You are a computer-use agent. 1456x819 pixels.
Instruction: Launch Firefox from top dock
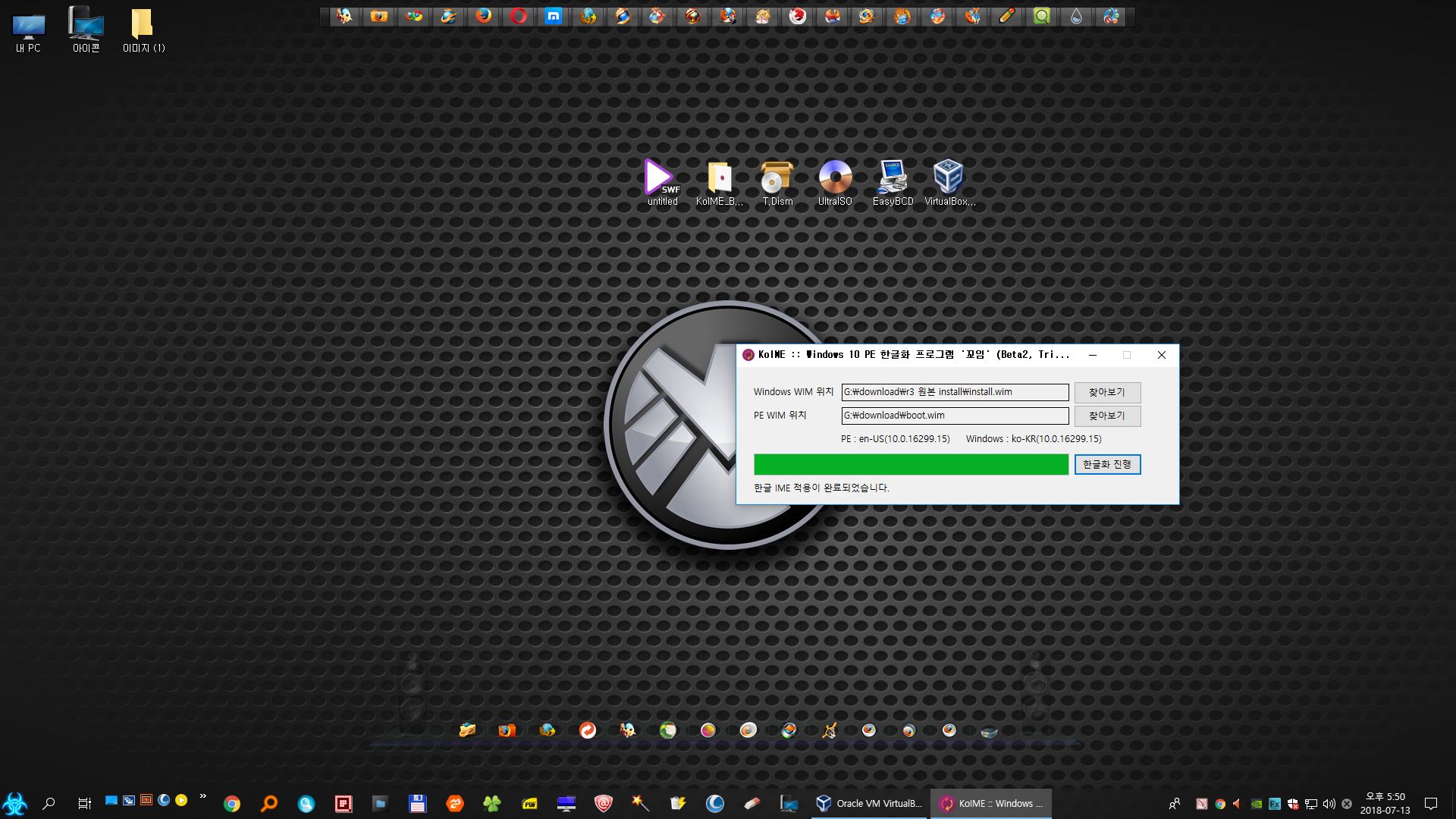(x=483, y=16)
